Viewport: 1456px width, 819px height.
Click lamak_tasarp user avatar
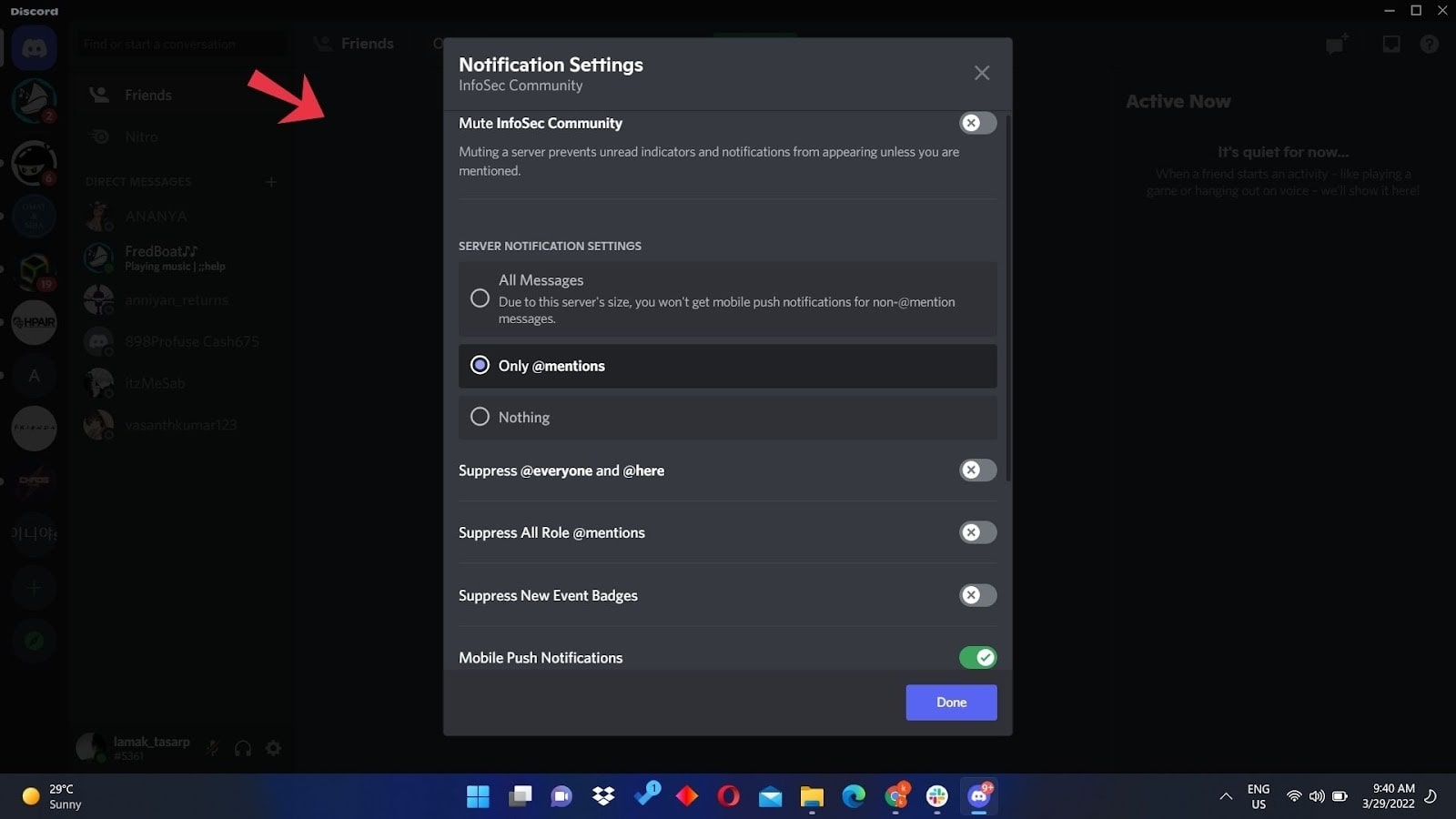pyautogui.click(x=91, y=748)
